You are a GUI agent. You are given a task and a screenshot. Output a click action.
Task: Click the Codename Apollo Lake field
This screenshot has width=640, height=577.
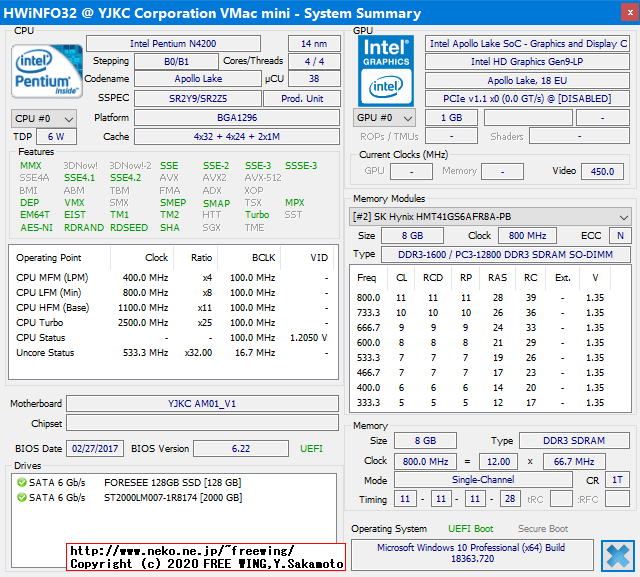point(198,79)
